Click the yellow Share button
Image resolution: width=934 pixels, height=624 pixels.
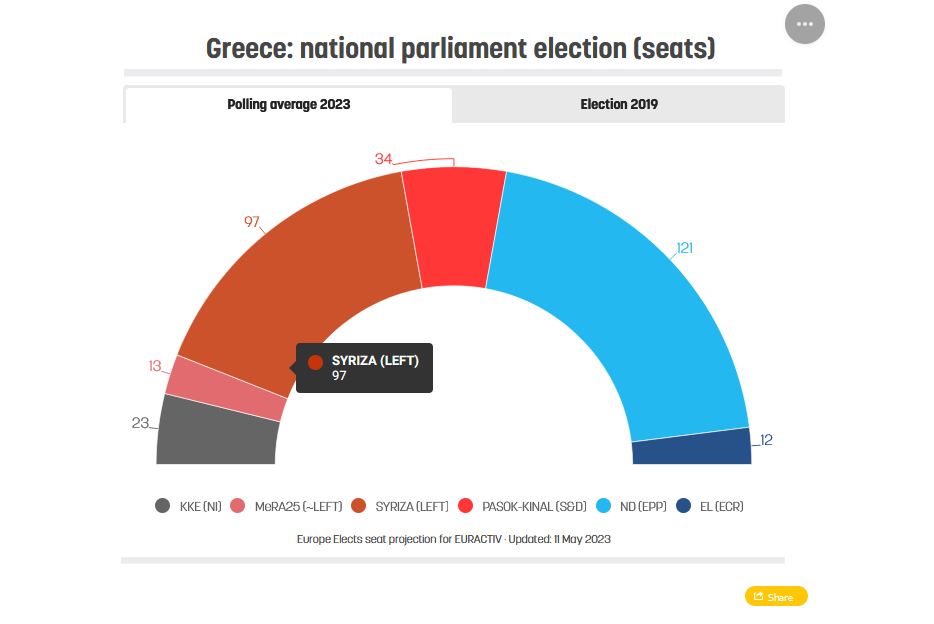pos(776,596)
